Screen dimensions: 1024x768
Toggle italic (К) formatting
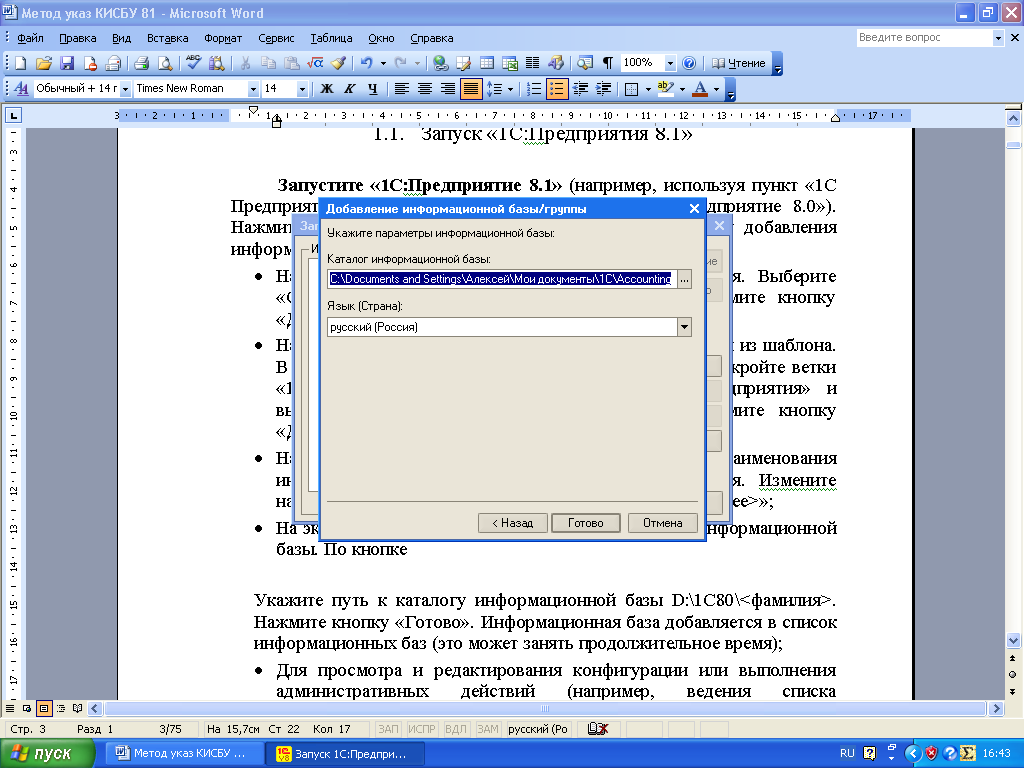[x=350, y=88]
